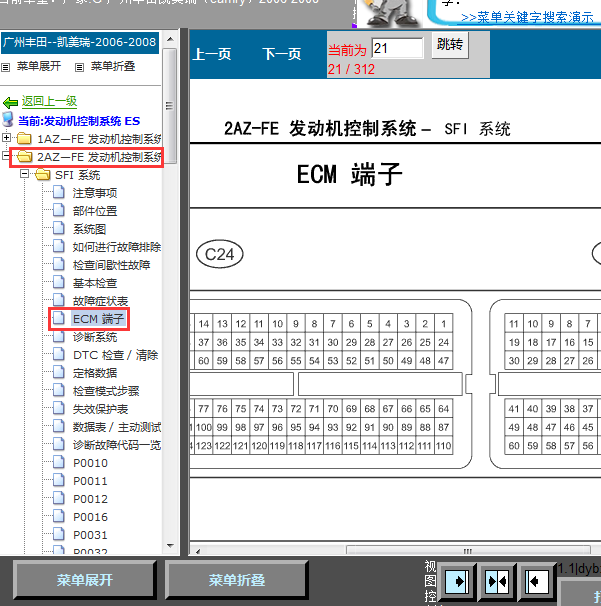Open the 菜单关键字搜索演示 link
601x606 pixels.
pyautogui.click(x=527, y=17)
